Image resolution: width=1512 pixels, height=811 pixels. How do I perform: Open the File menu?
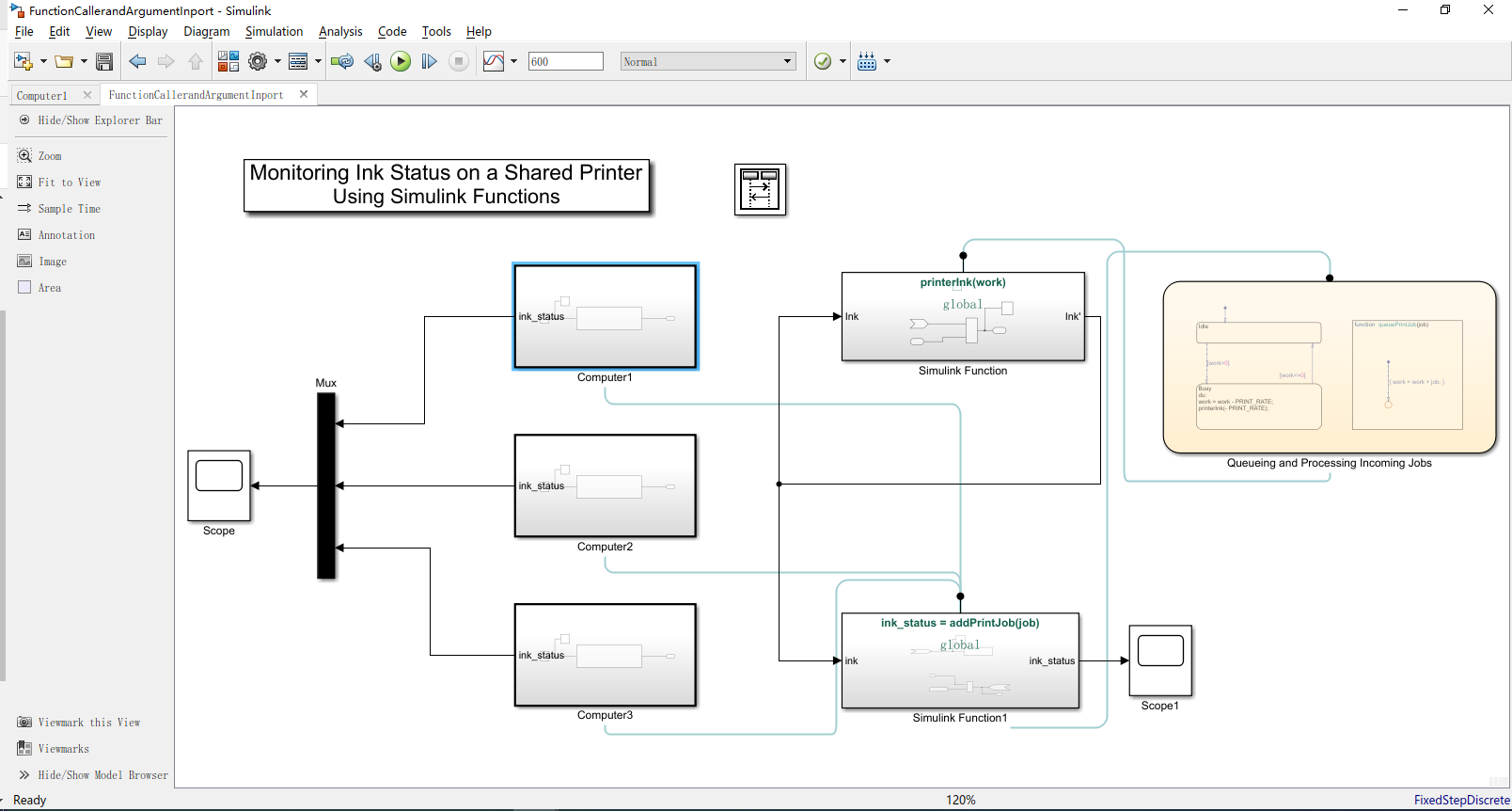click(24, 32)
